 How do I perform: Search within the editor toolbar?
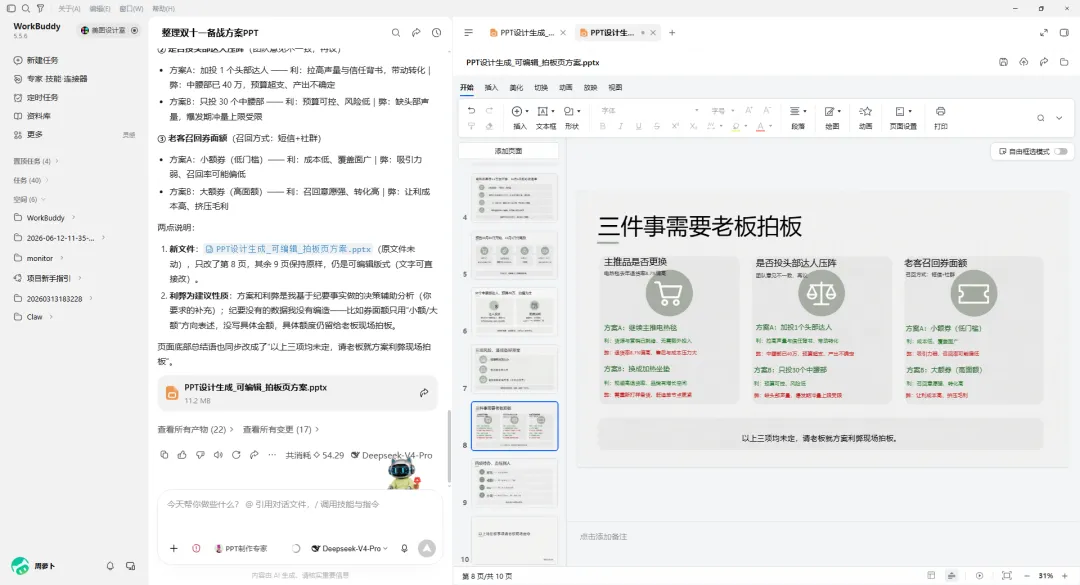pyautogui.click(x=1041, y=118)
